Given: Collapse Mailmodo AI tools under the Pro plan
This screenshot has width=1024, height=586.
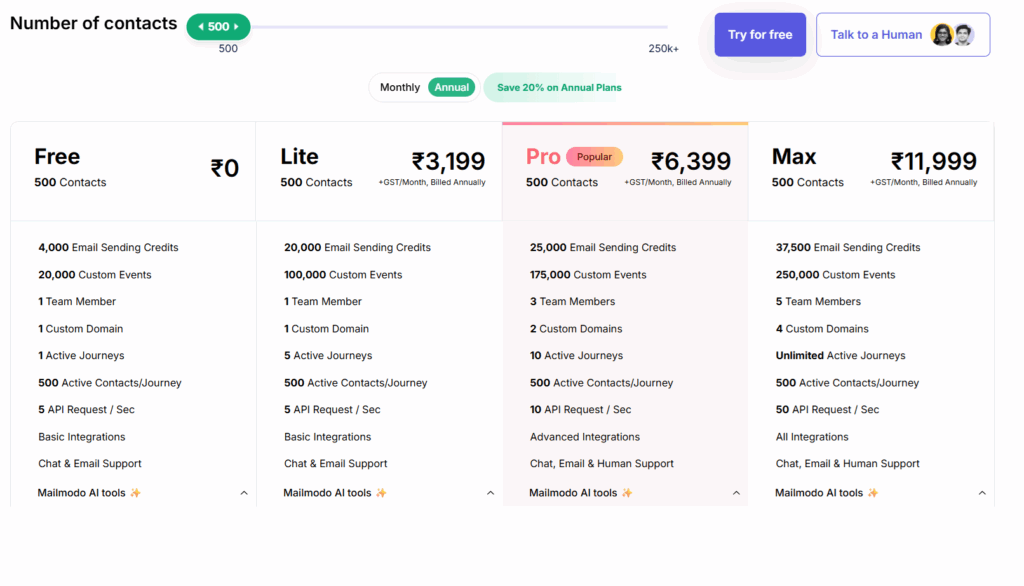Looking at the screenshot, I should click(x=736, y=492).
